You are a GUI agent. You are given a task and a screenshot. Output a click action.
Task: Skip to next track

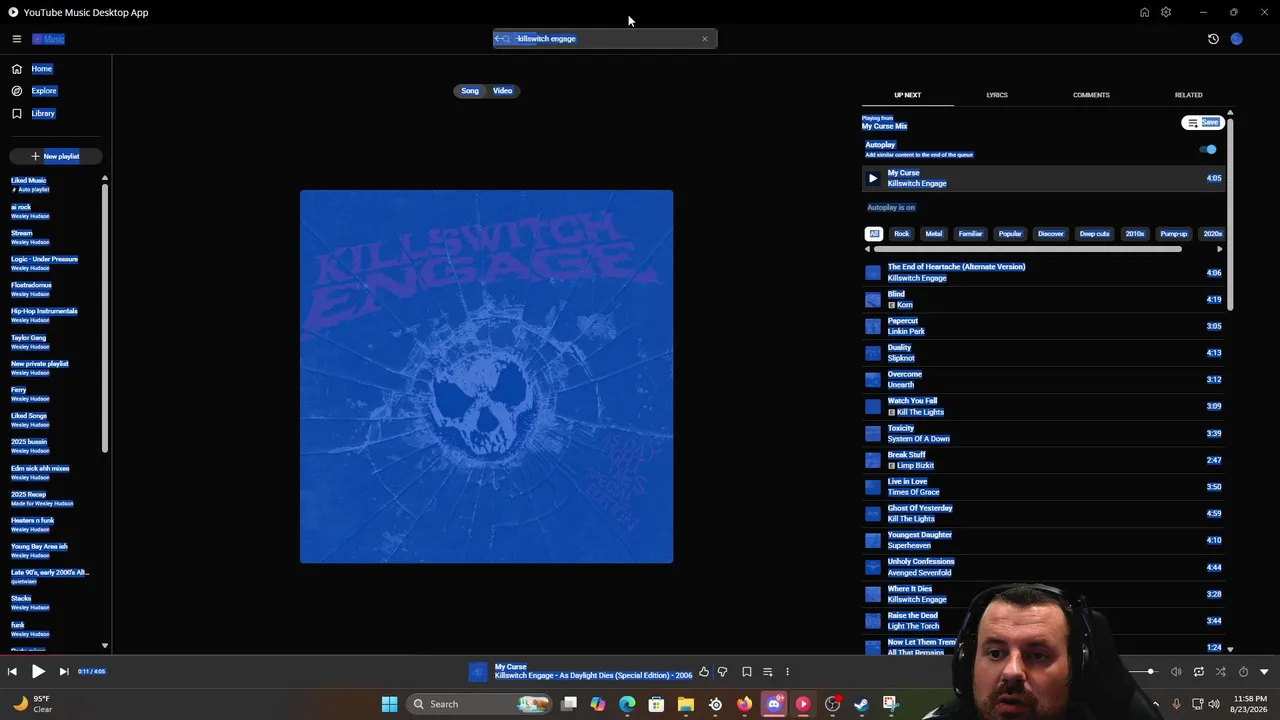(x=63, y=672)
